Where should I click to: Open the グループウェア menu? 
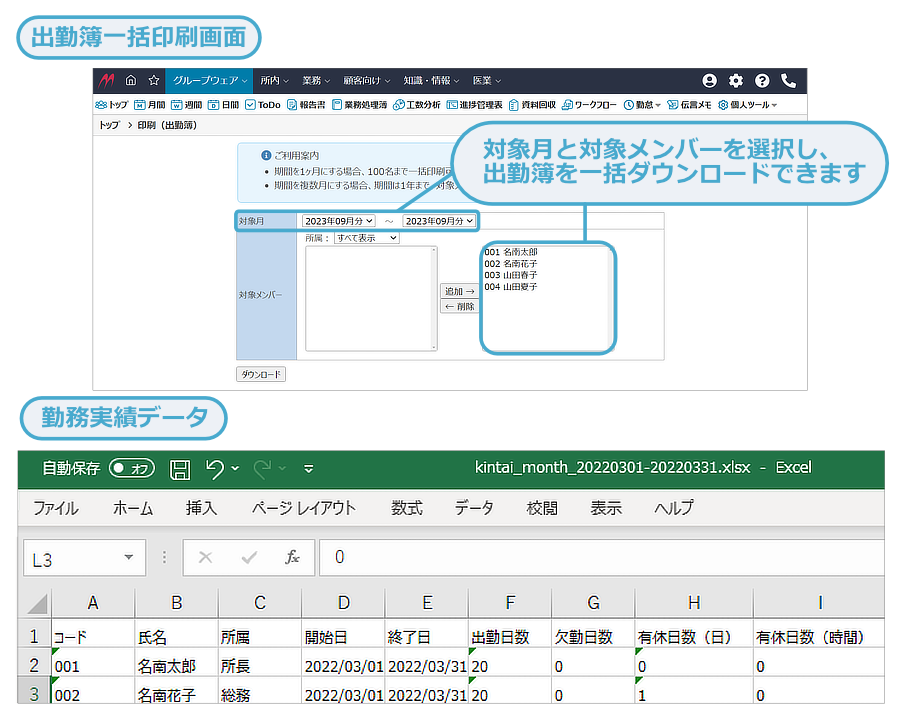pos(208,81)
